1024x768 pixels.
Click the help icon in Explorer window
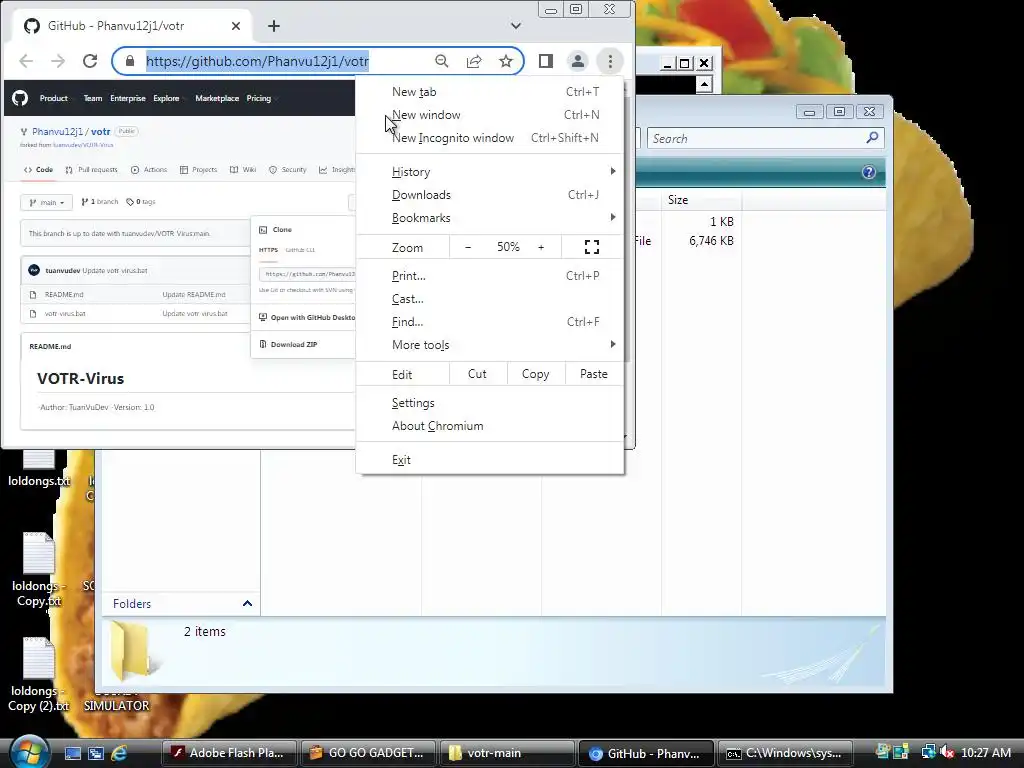(x=869, y=172)
